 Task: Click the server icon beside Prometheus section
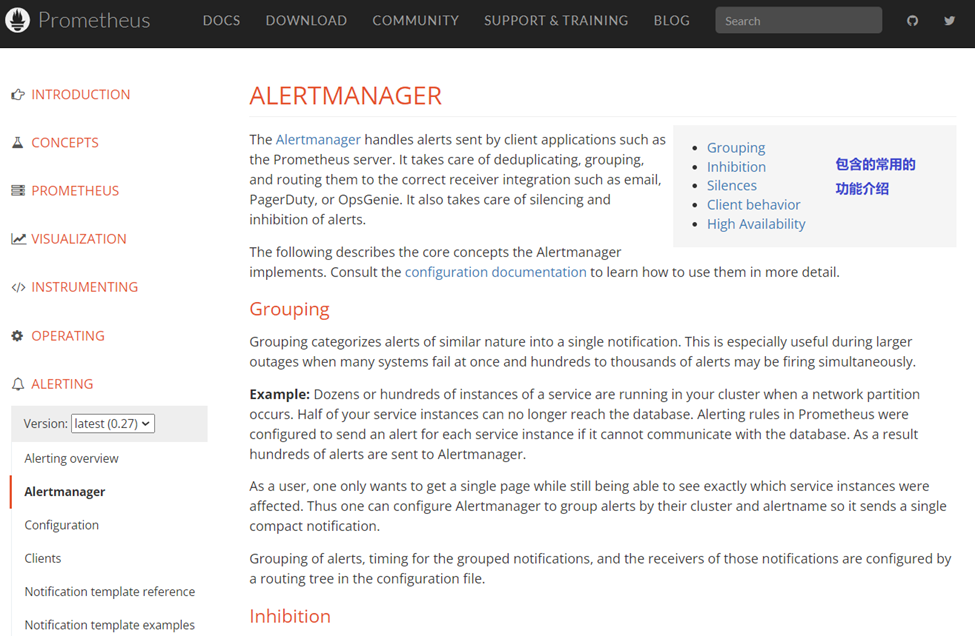point(18,190)
